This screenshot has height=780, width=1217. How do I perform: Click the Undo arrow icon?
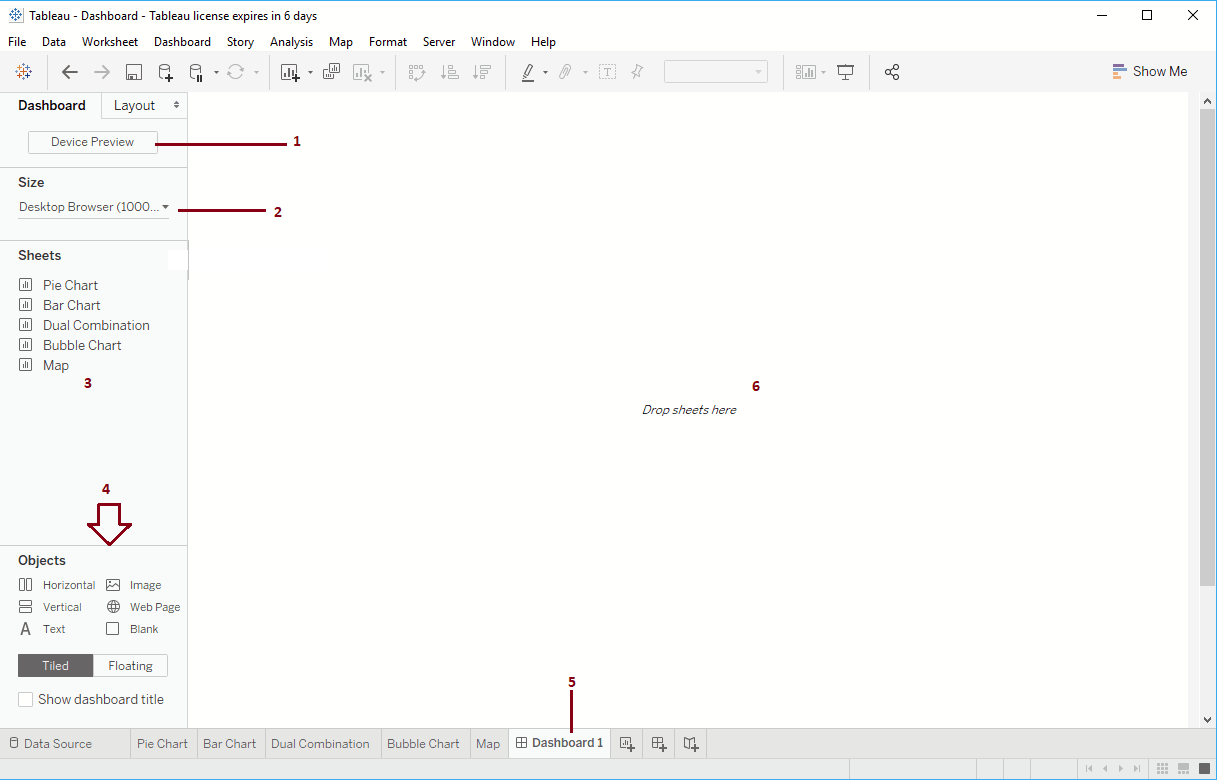pyautogui.click(x=68, y=71)
